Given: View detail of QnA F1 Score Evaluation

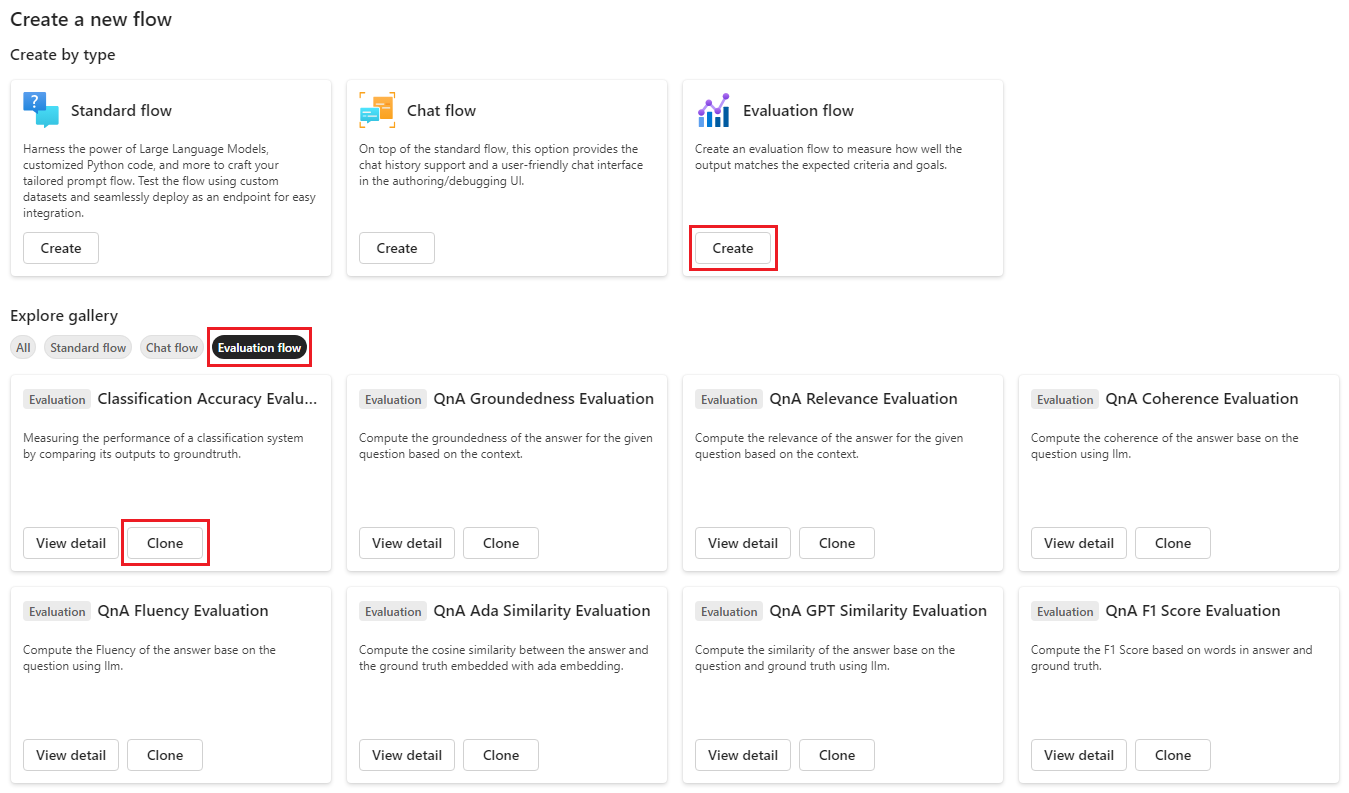Looking at the screenshot, I should coord(1079,755).
